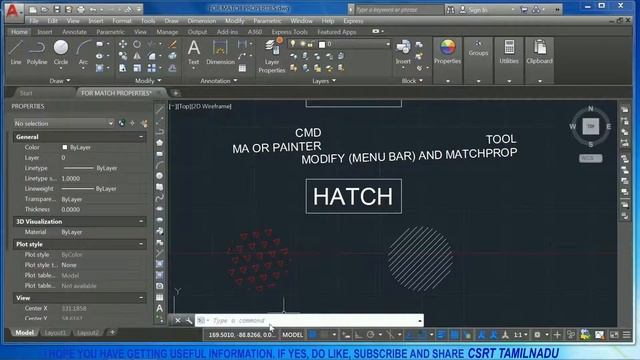
Task: Toggle lineweight display in status bar
Action: click(441, 335)
